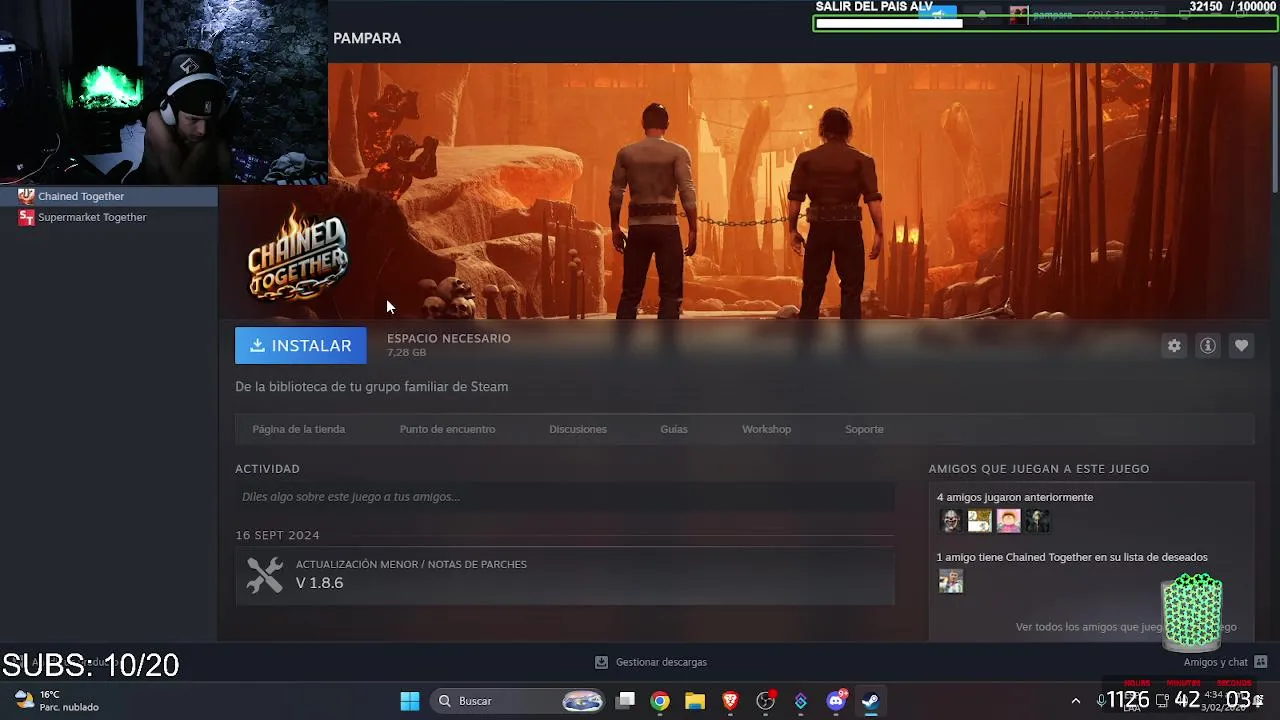
Task: Open Ver todos los amigos link
Action: point(1126,627)
